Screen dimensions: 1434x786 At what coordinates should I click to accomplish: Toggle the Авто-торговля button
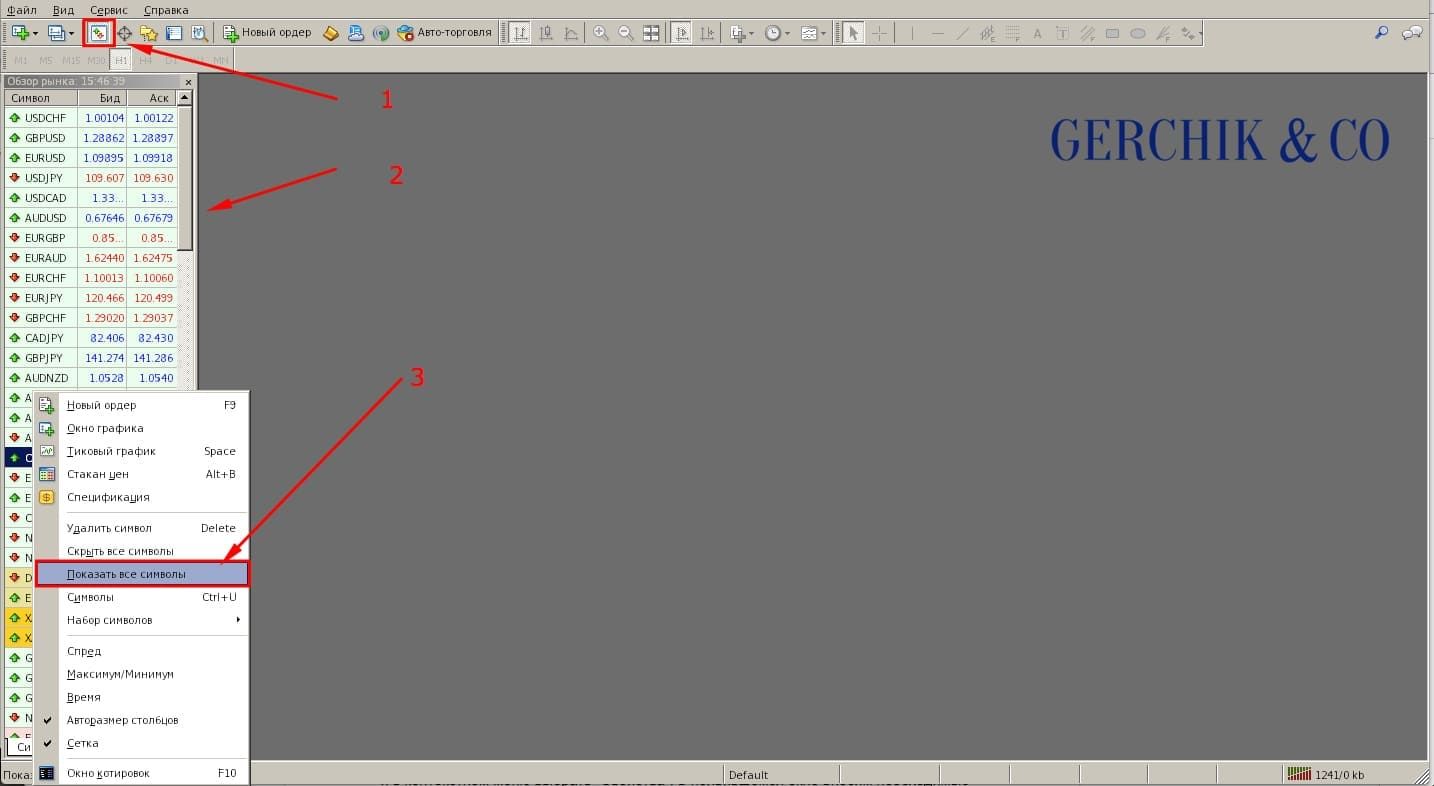(x=445, y=33)
